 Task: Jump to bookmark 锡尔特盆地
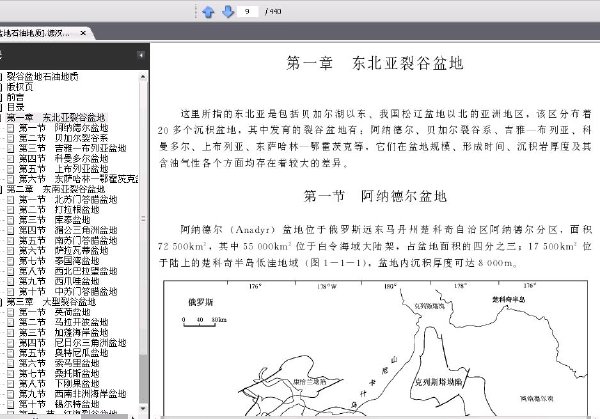tap(59, 404)
